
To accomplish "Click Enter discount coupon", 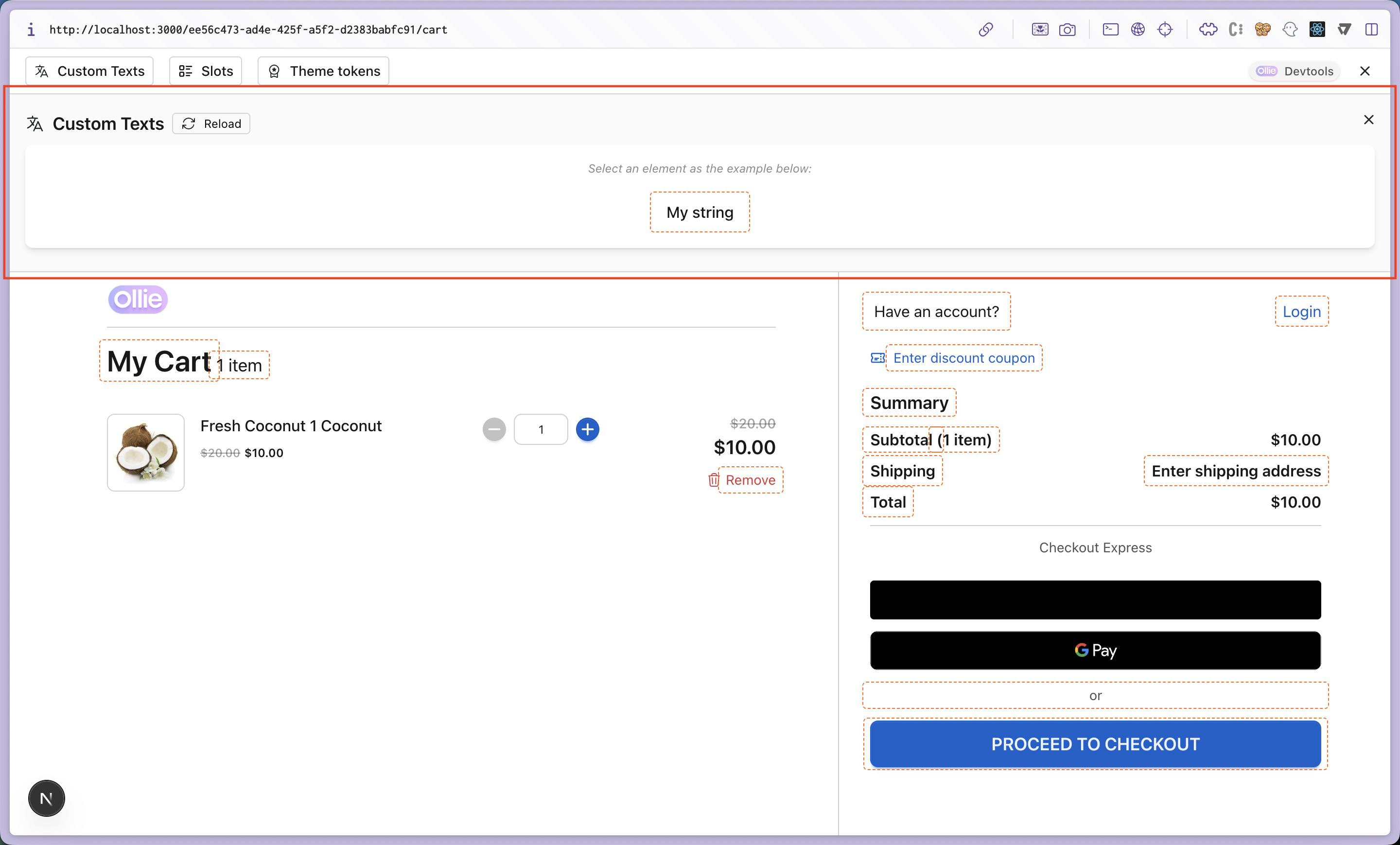I will point(963,358).
